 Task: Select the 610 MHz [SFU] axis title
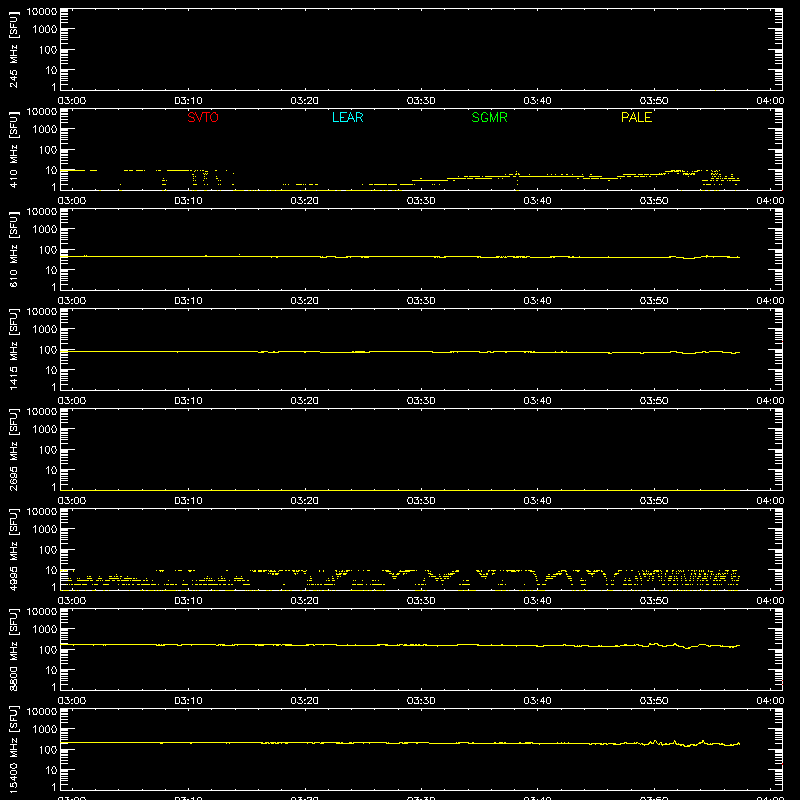13,249
